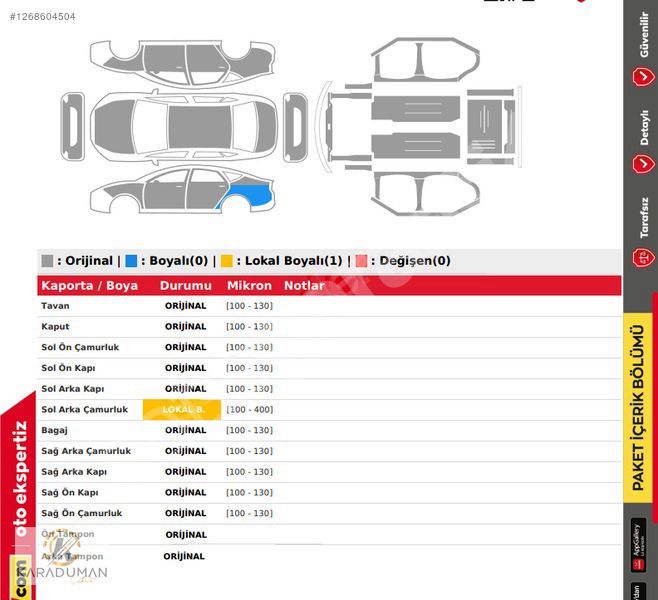Click the Mikron column header
This screenshot has width=658, height=600.
pyautogui.click(x=249, y=285)
